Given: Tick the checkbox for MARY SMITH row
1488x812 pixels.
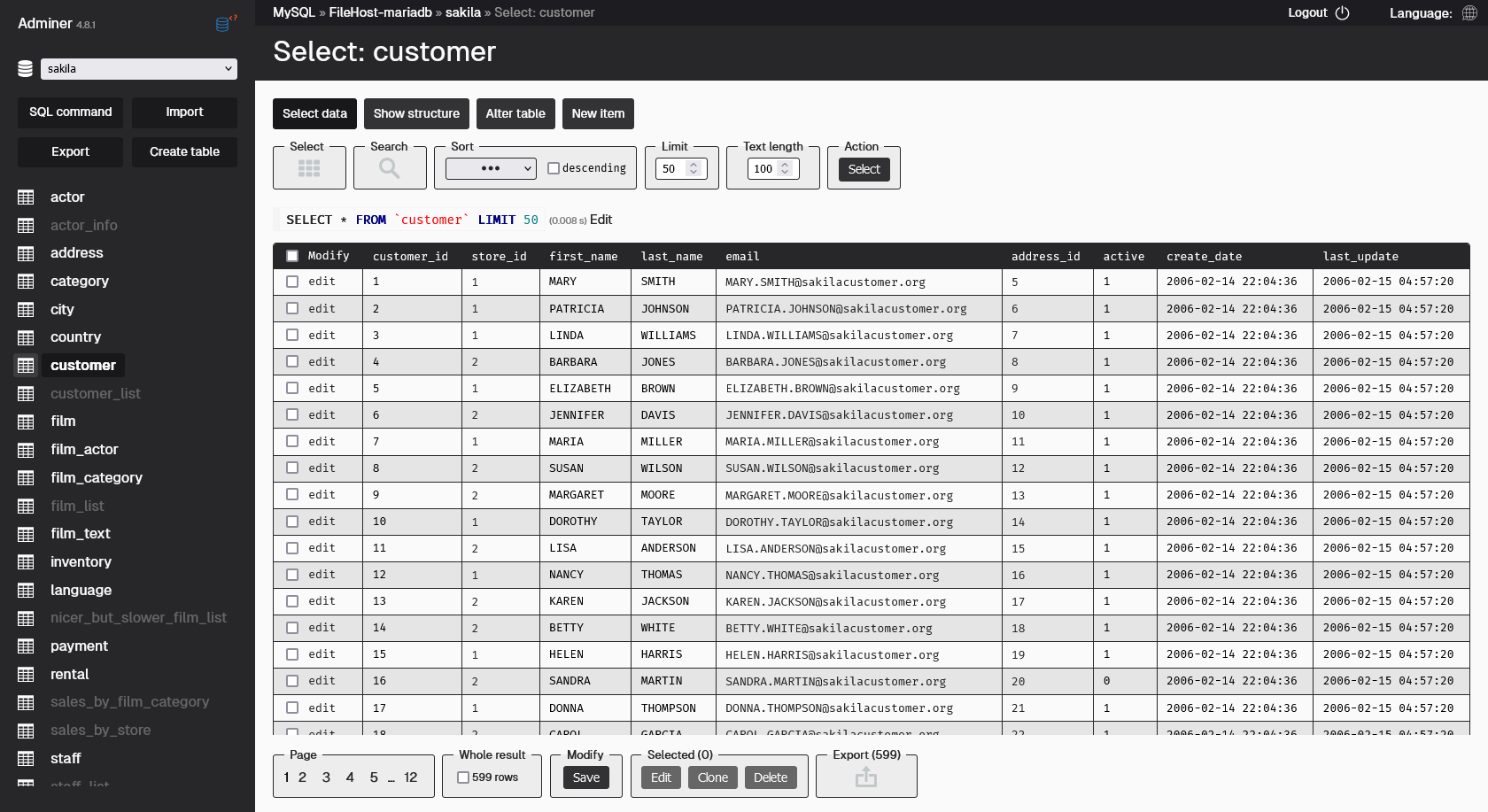Looking at the screenshot, I should tap(292, 282).
